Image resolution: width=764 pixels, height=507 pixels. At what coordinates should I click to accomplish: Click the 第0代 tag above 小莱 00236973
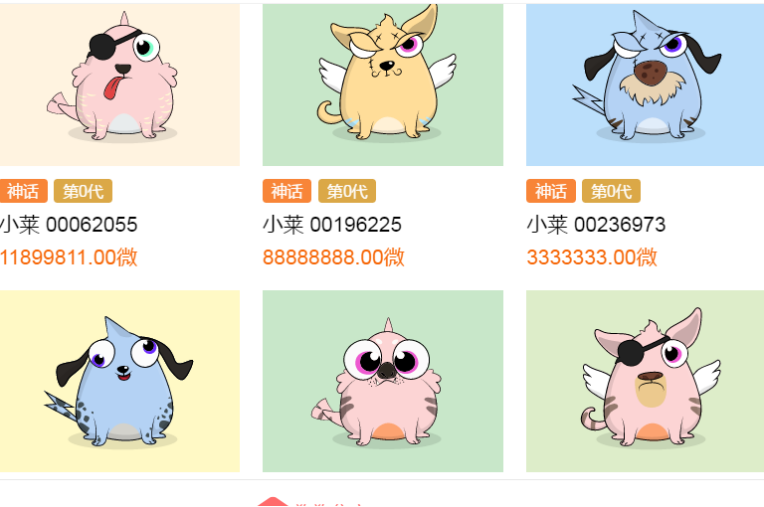611,191
